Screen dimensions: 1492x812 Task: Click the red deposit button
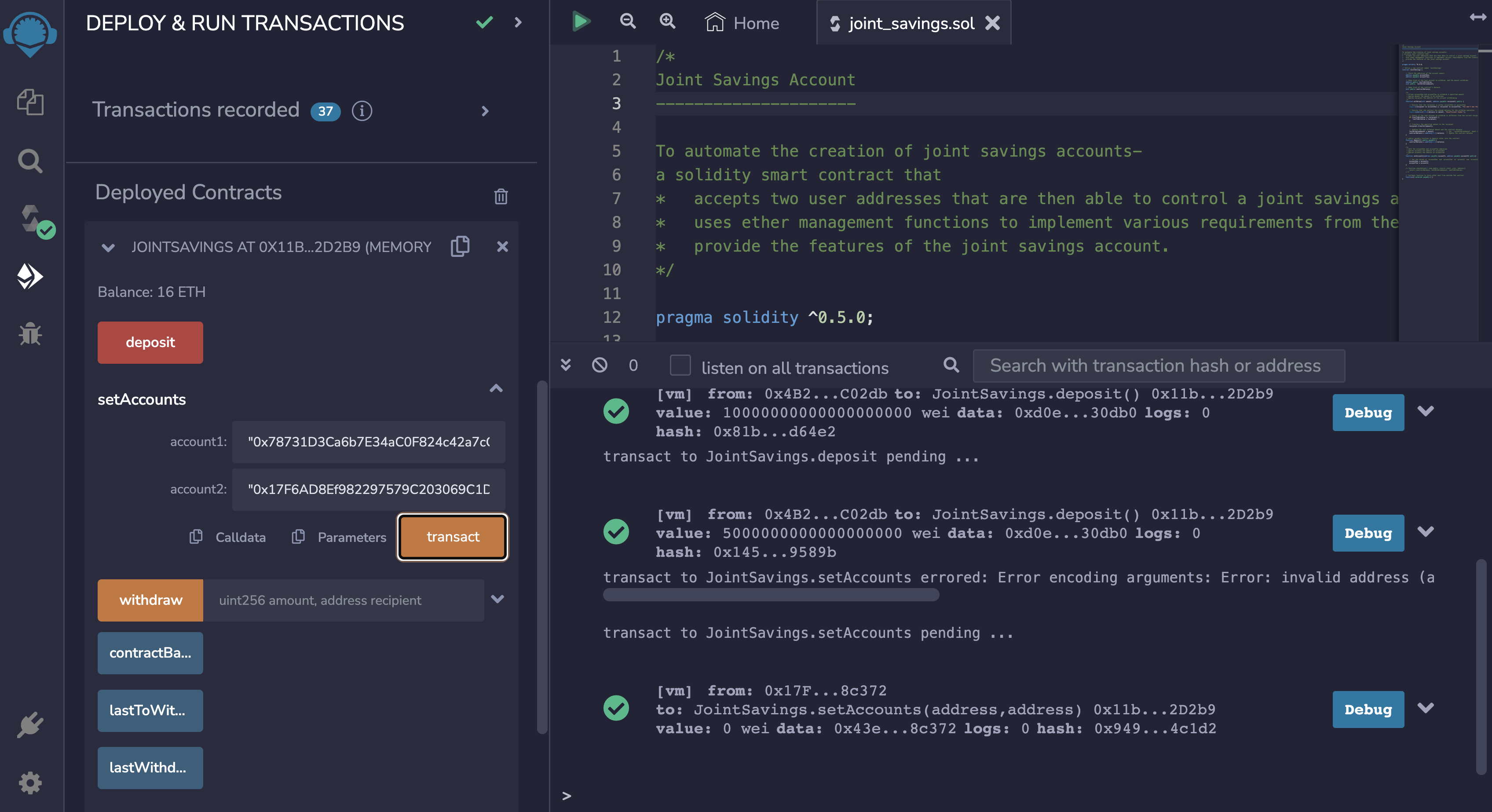tap(150, 342)
